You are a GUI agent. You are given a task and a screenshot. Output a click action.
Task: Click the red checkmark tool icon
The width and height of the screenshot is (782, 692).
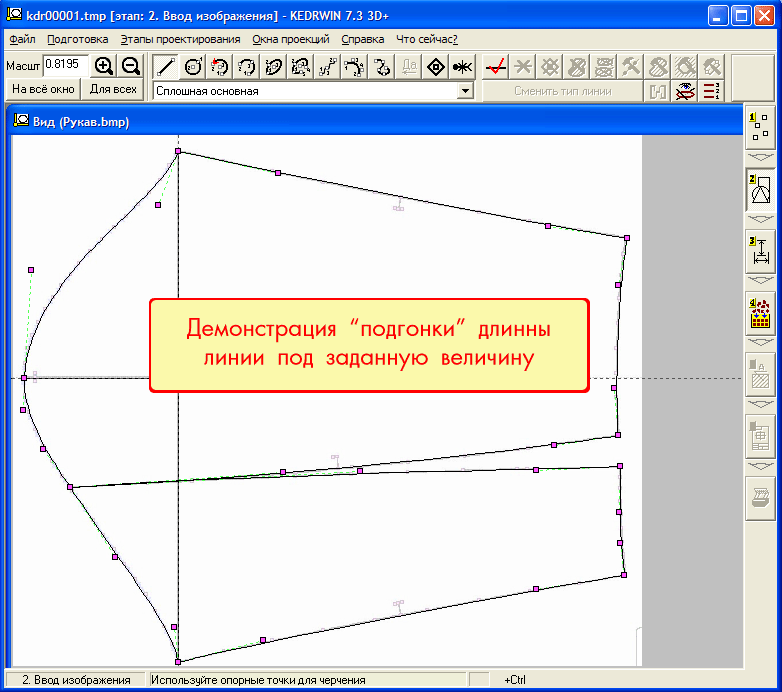(494, 67)
